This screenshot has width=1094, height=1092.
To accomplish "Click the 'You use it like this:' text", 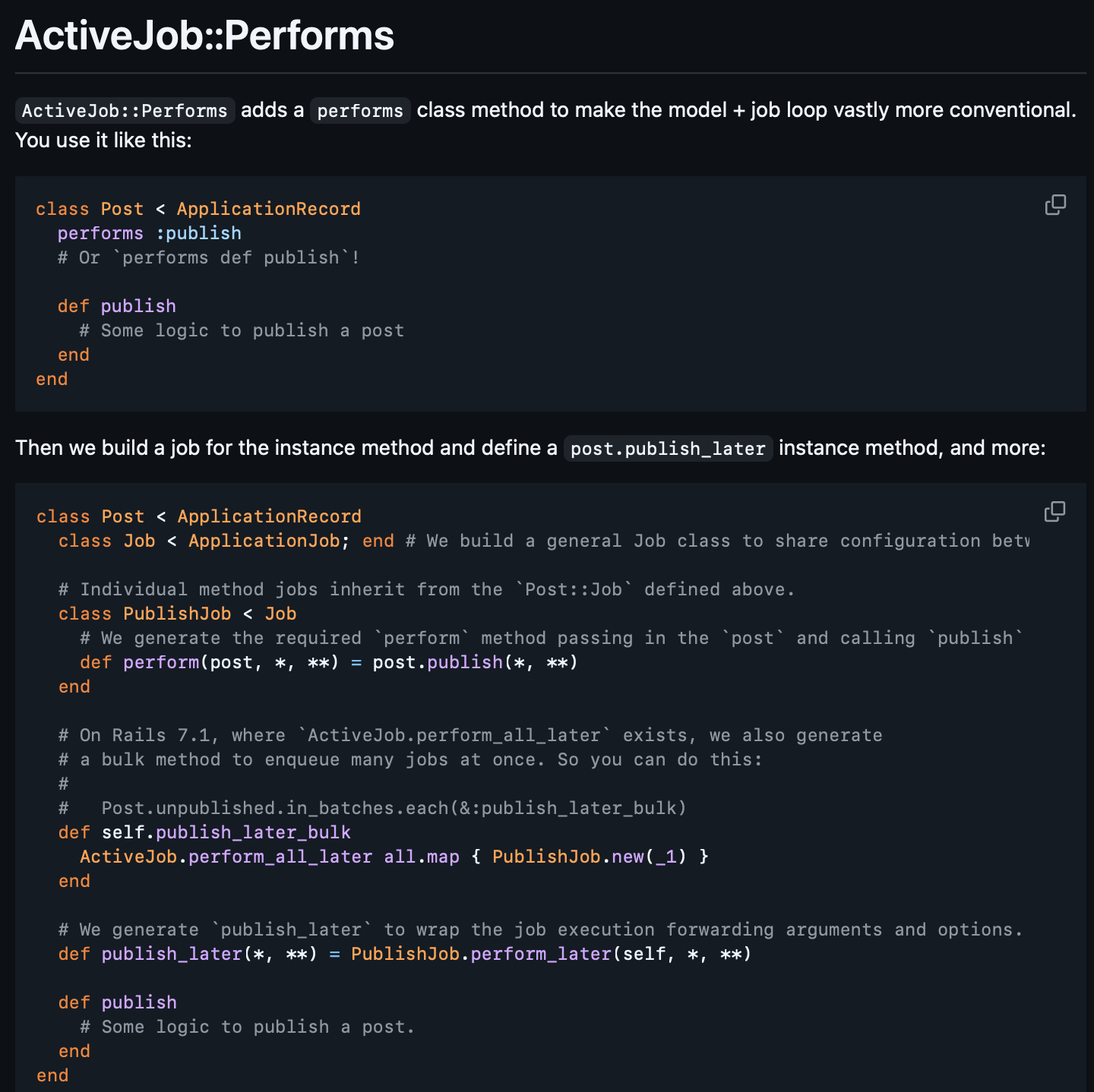I will (103, 140).
